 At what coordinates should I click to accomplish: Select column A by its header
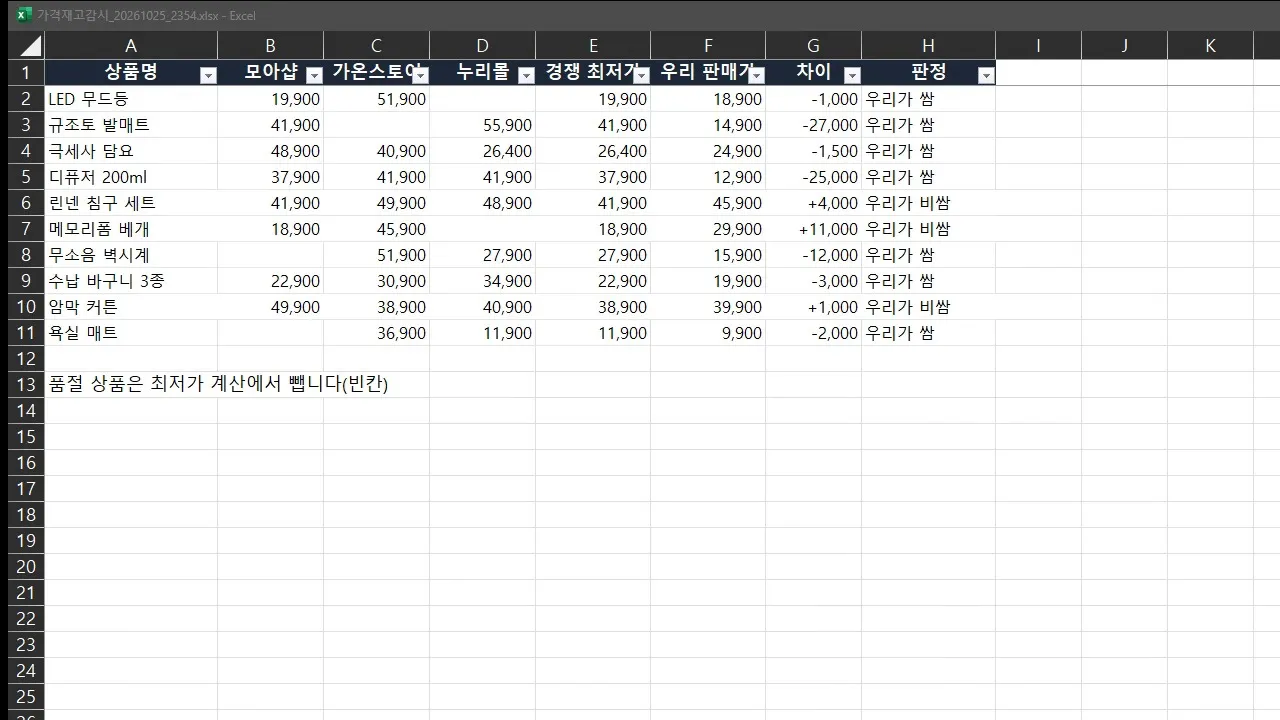[x=131, y=46]
